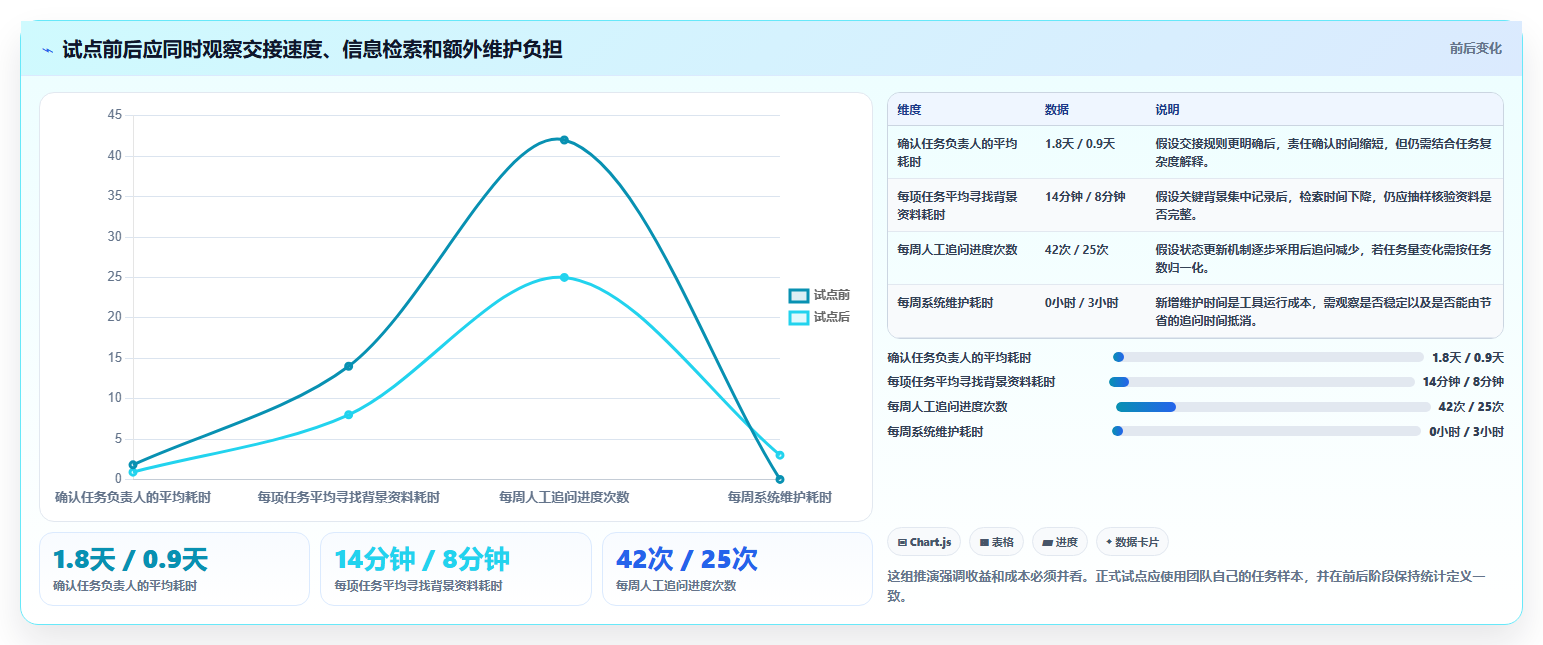Click table cell 42次 / 25次
The width and height of the screenshot is (1543, 645).
(x=1077, y=250)
